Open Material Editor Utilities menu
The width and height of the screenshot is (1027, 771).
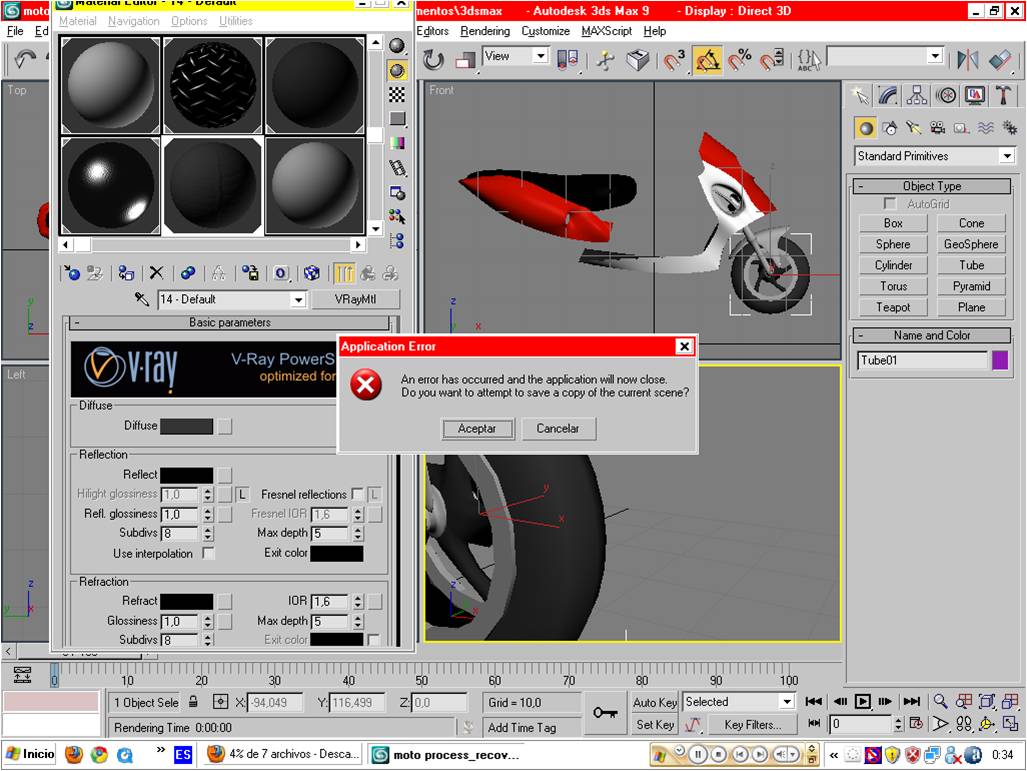click(x=236, y=21)
